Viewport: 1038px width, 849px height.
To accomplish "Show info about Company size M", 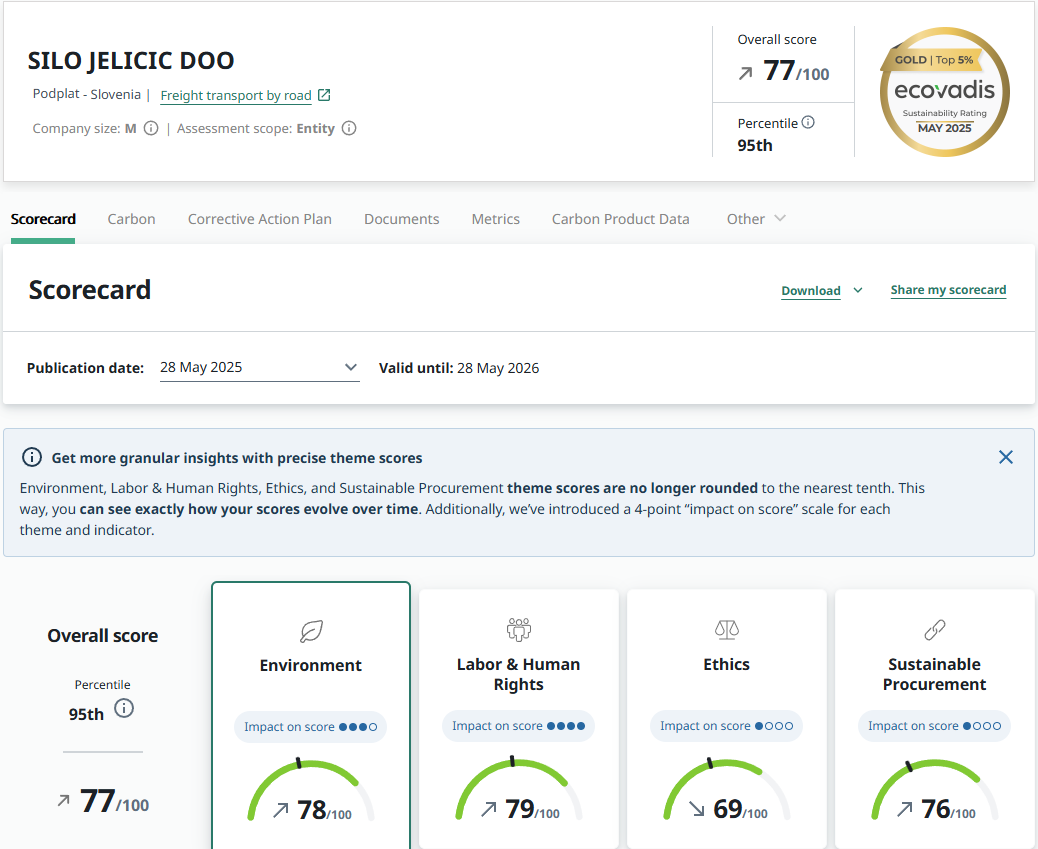I will [151, 128].
